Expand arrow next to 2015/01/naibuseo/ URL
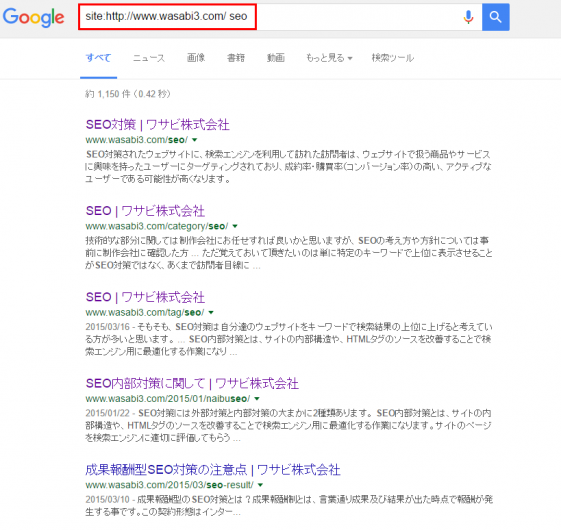 257,399
